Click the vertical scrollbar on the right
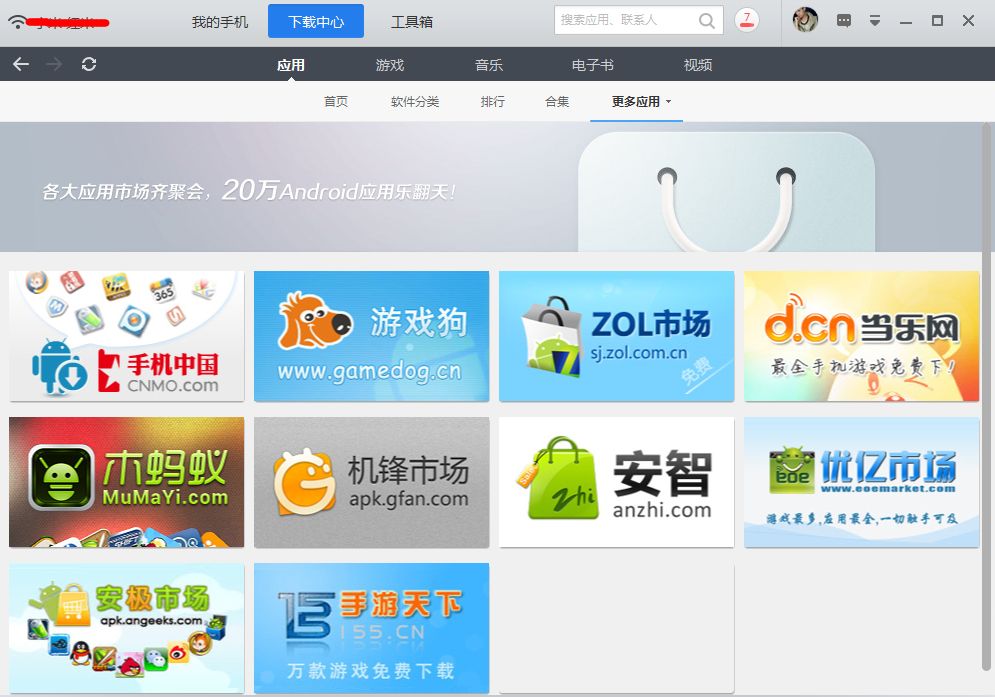Screen dimensions: 995x697 coord(986,397)
